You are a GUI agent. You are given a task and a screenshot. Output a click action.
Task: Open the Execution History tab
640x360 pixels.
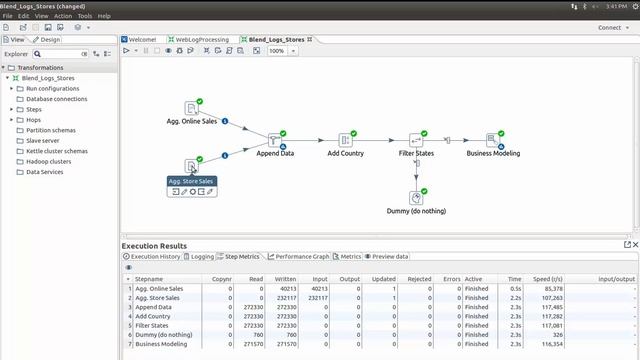pos(151,256)
